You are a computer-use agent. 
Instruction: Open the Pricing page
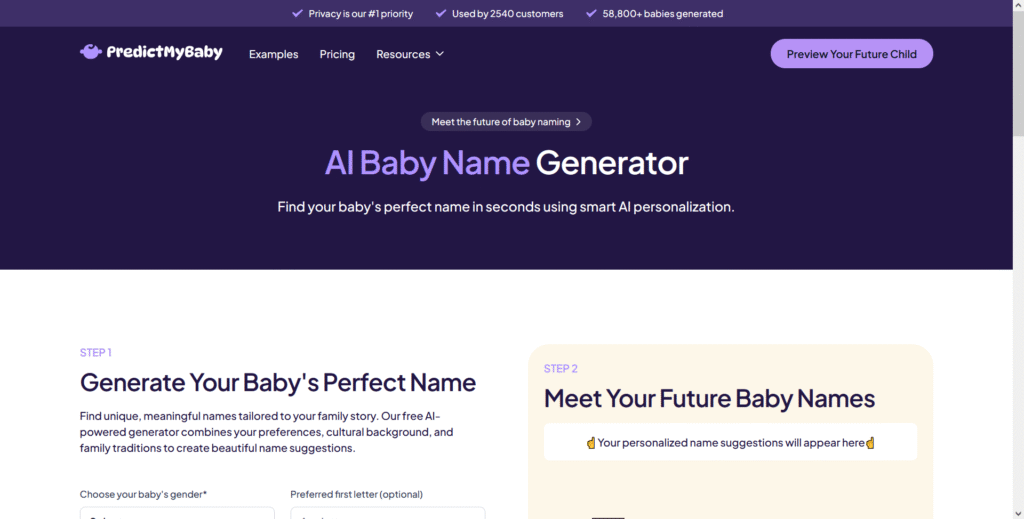pyautogui.click(x=337, y=54)
